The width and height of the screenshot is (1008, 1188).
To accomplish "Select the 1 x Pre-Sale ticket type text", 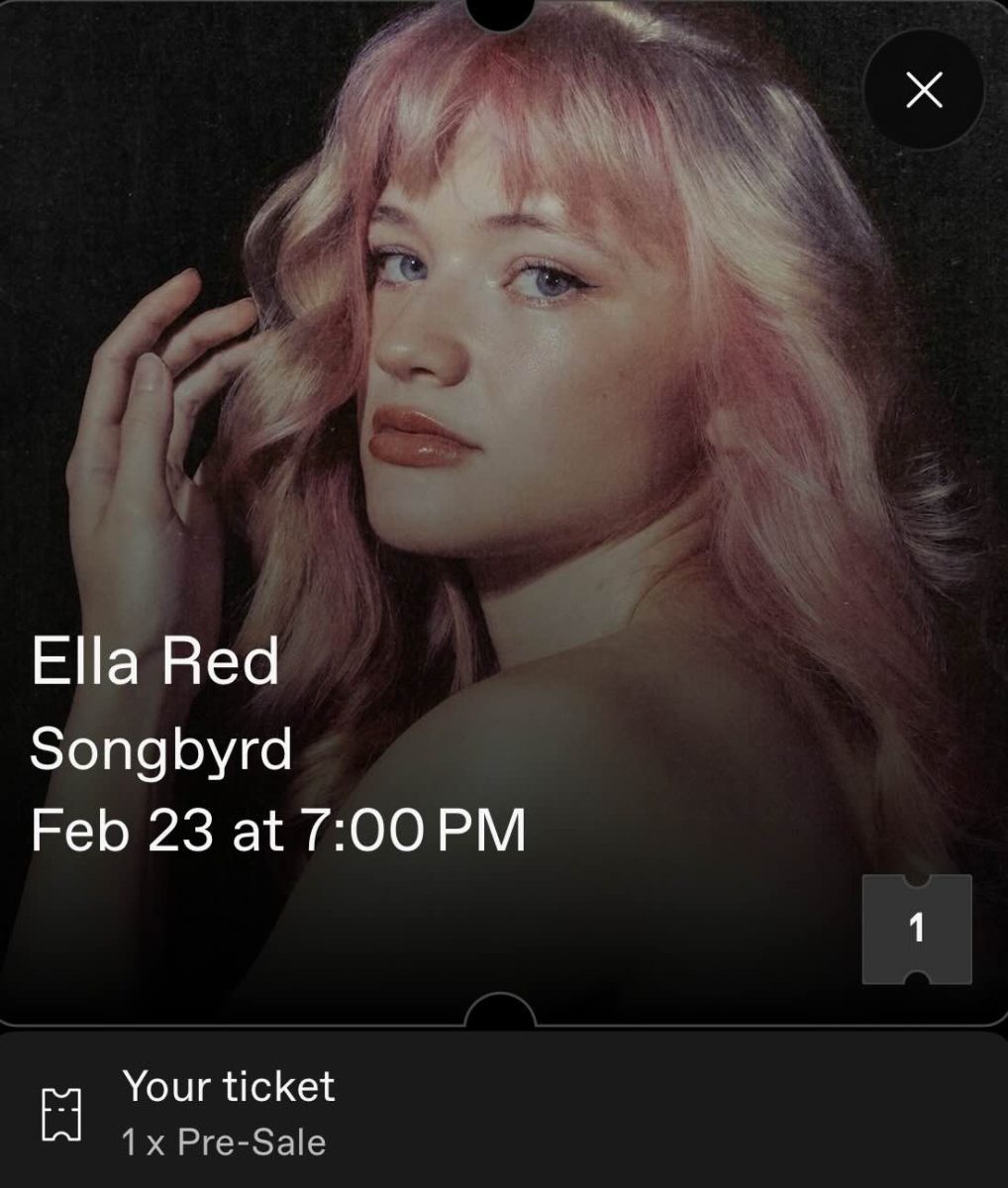I will pyautogui.click(x=224, y=1142).
